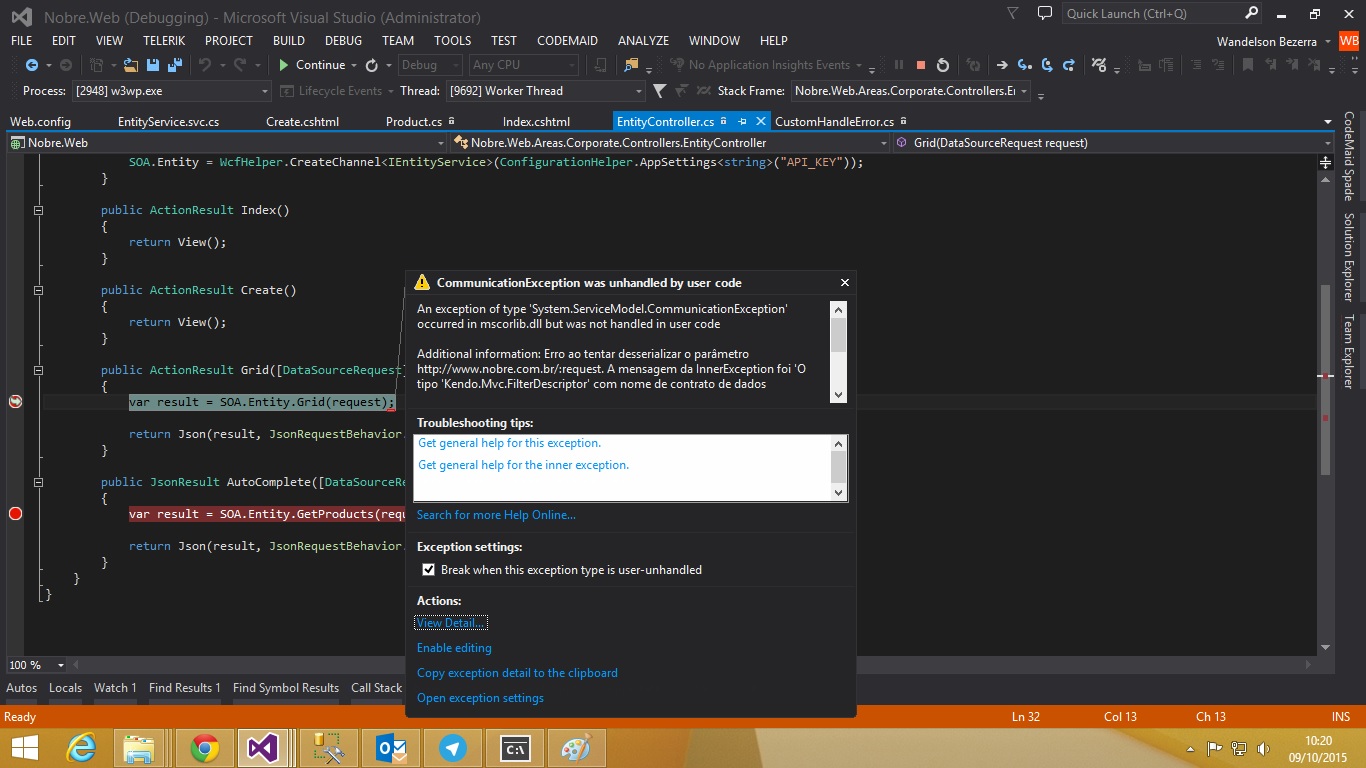Click 'Search for more Help Online...' link
1366x768 pixels.
(x=496, y=515)
